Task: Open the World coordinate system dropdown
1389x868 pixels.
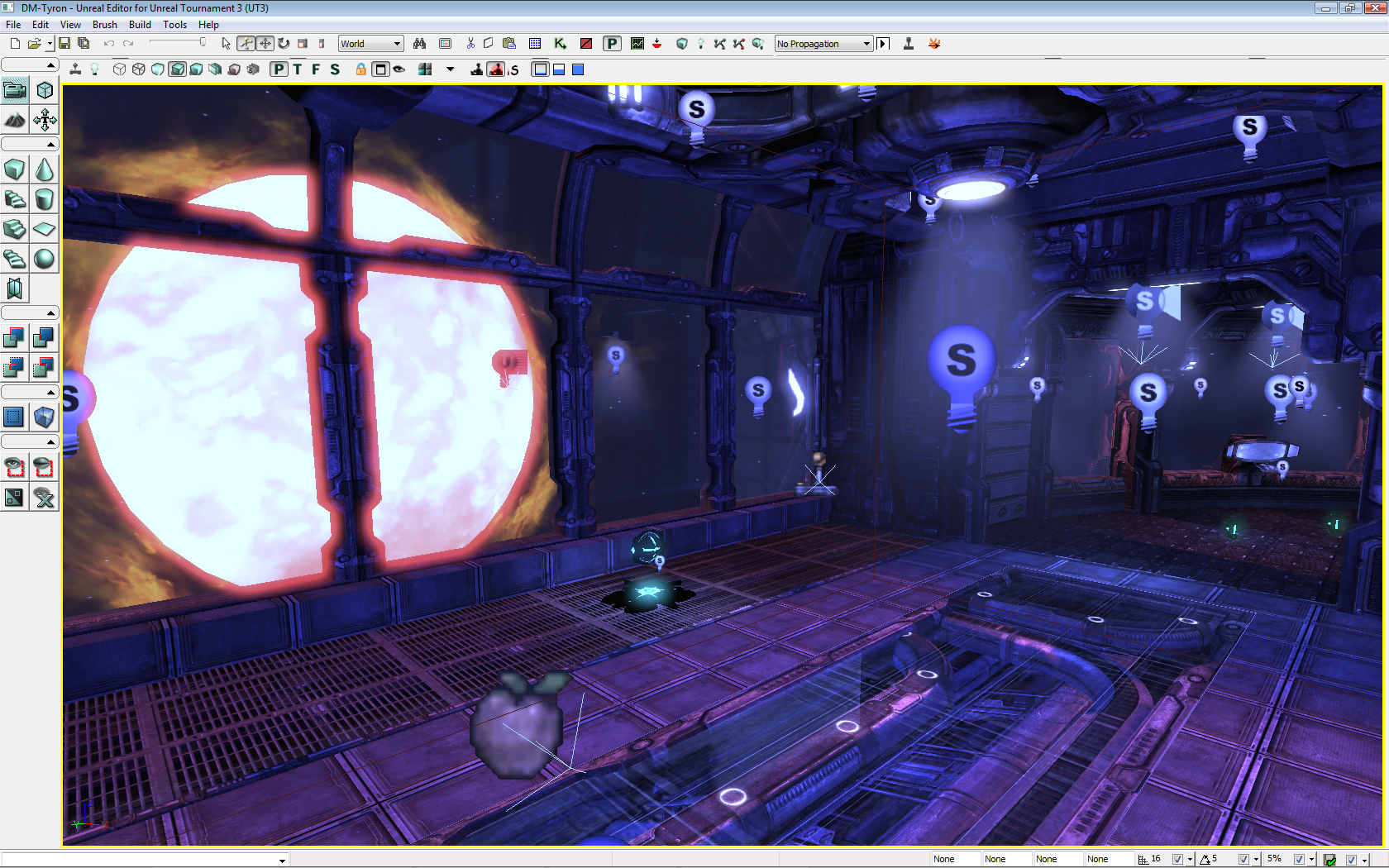Action: [371, 44]
